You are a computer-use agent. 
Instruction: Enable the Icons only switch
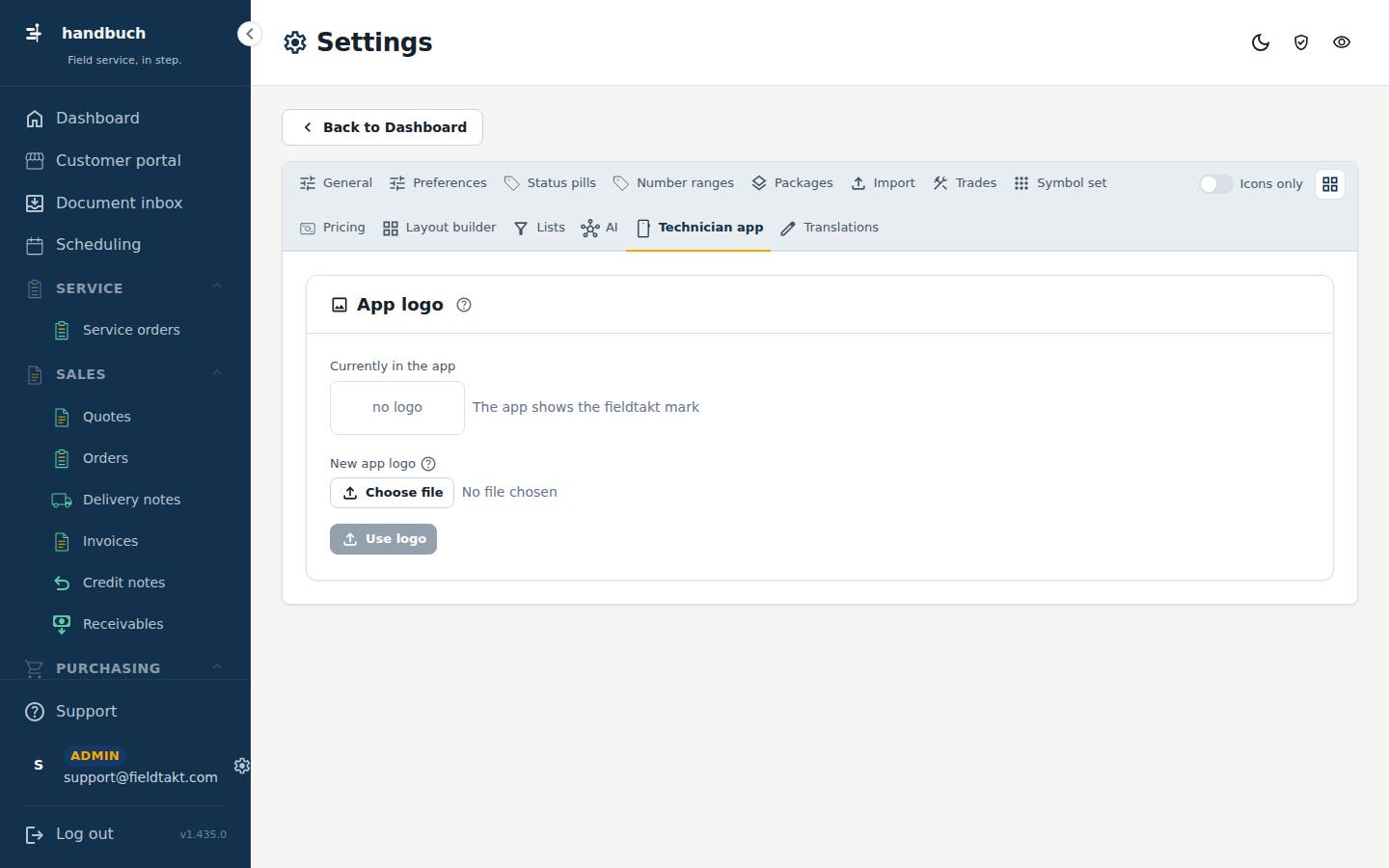(1215, 184)
